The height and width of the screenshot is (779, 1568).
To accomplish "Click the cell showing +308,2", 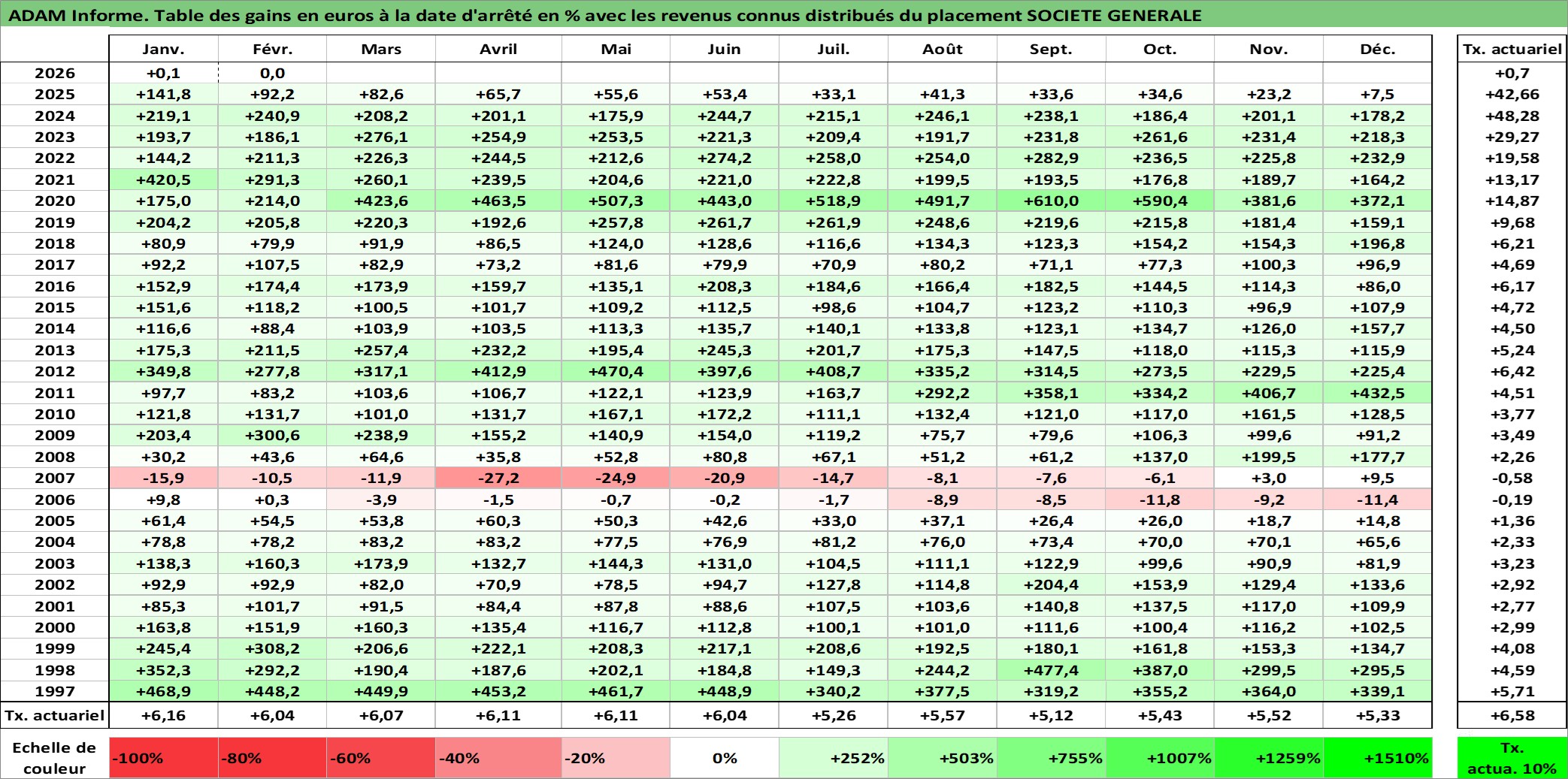I will 272,648.
